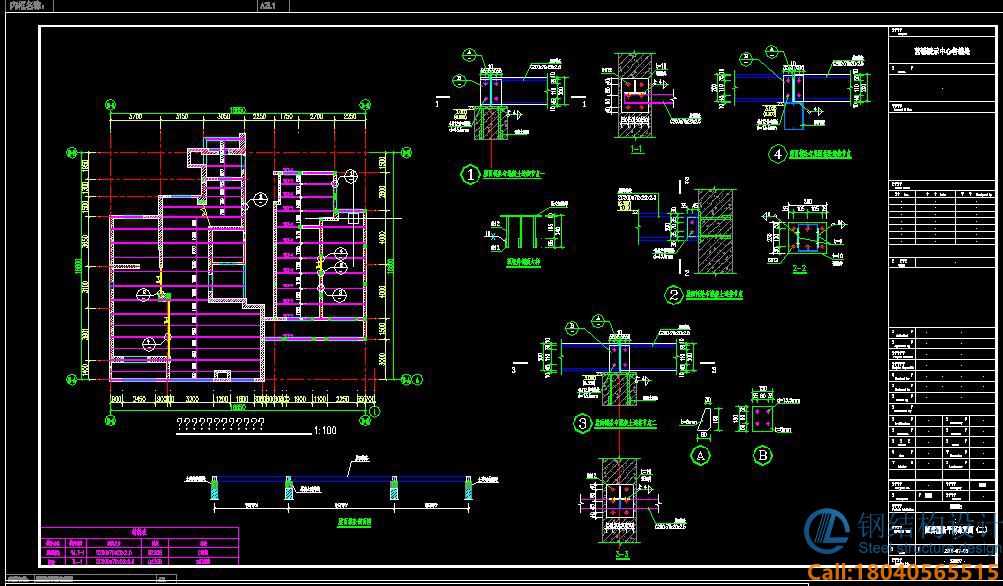Select the A2L1 label in the top bar

click(267, 6)
